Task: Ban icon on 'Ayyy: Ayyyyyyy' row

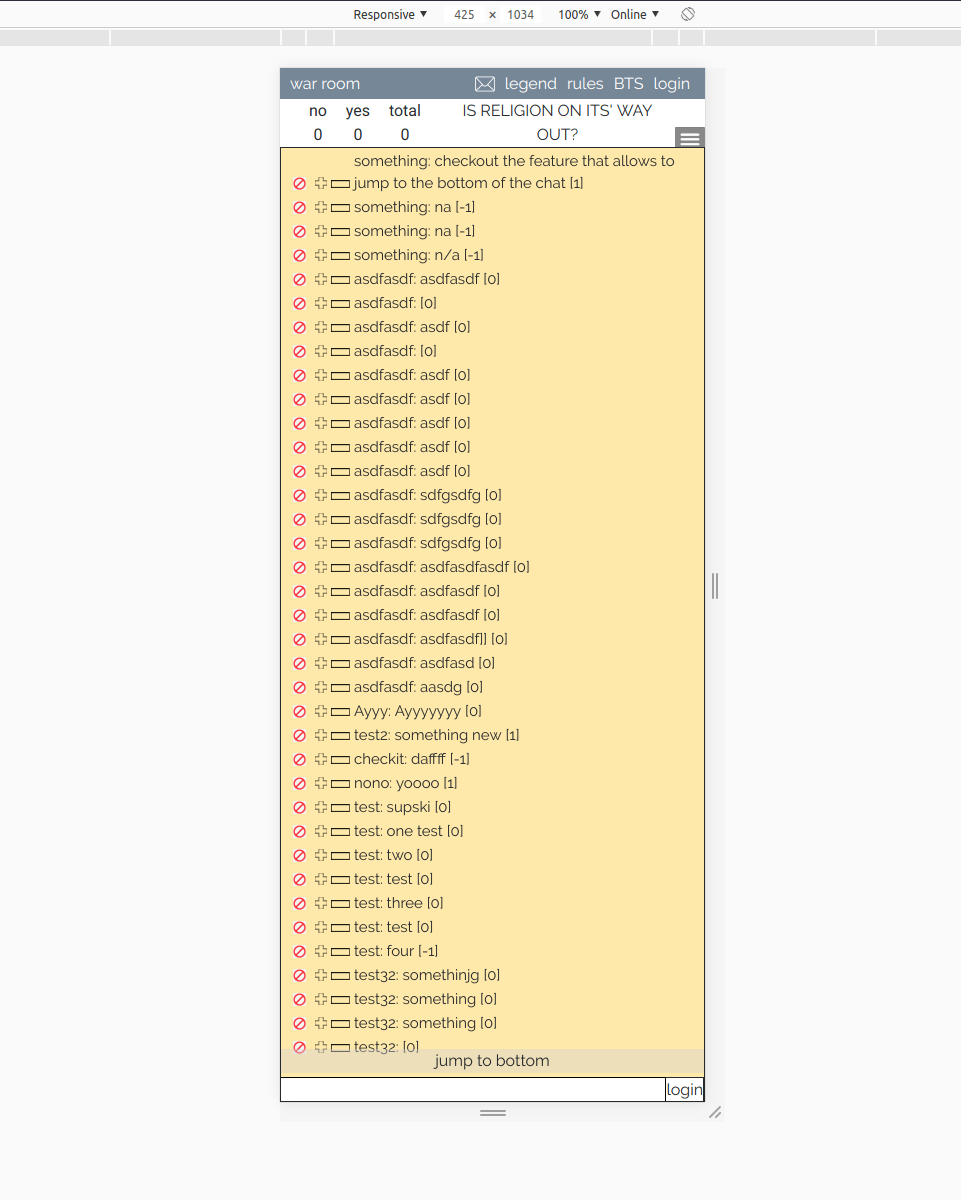Action: pos(299,712)
